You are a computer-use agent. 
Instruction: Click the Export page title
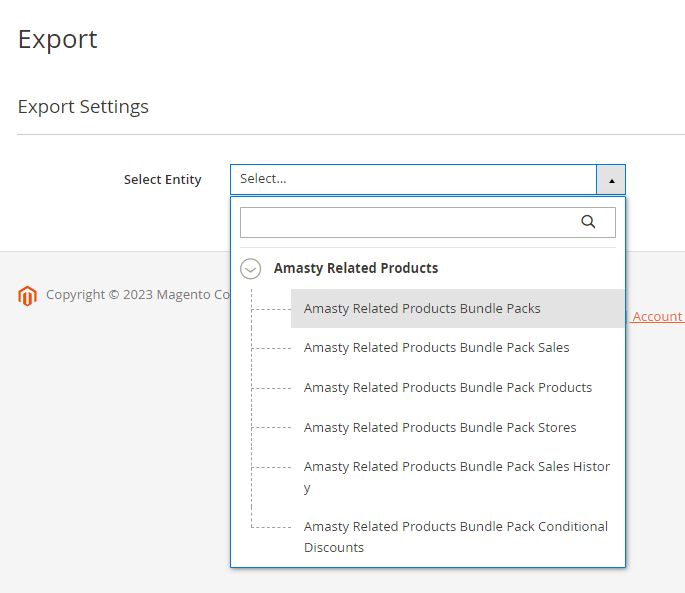(x=57, y=39)
